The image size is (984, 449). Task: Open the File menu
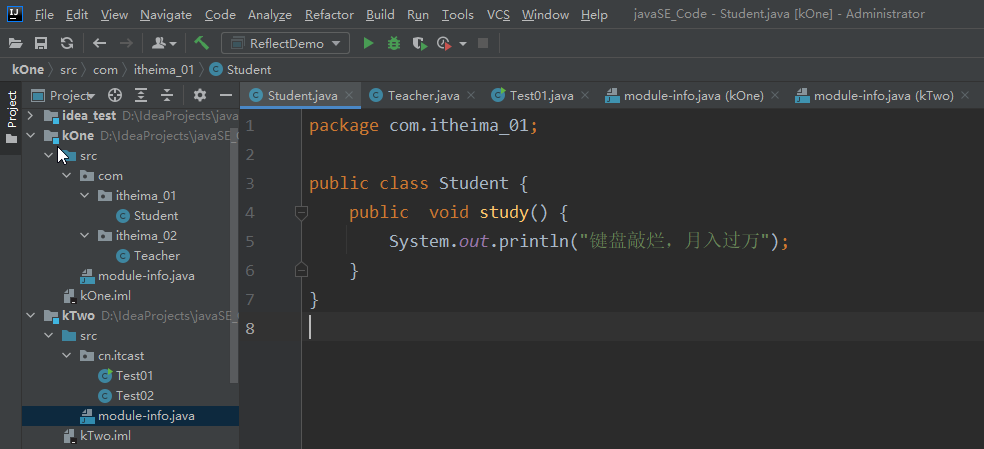(44, 14)
